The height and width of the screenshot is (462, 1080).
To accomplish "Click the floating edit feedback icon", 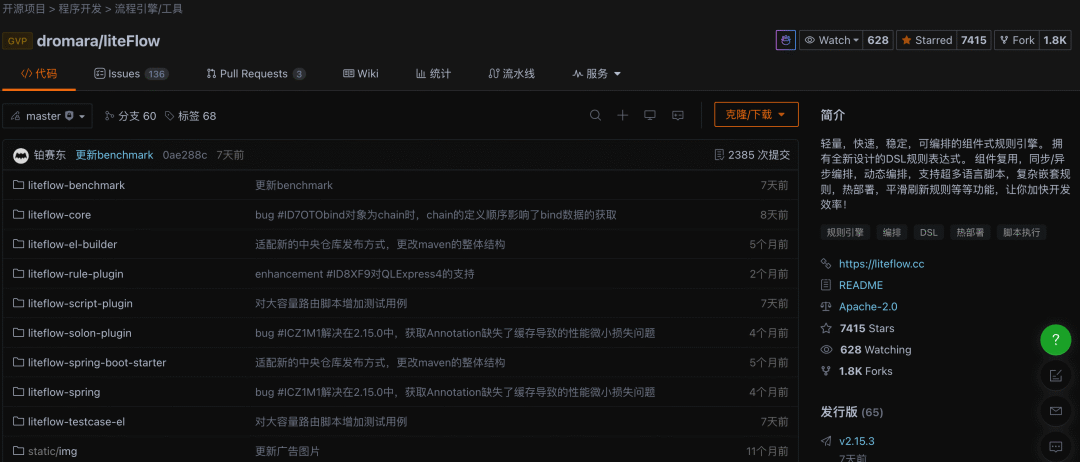I will point(1055,375).
